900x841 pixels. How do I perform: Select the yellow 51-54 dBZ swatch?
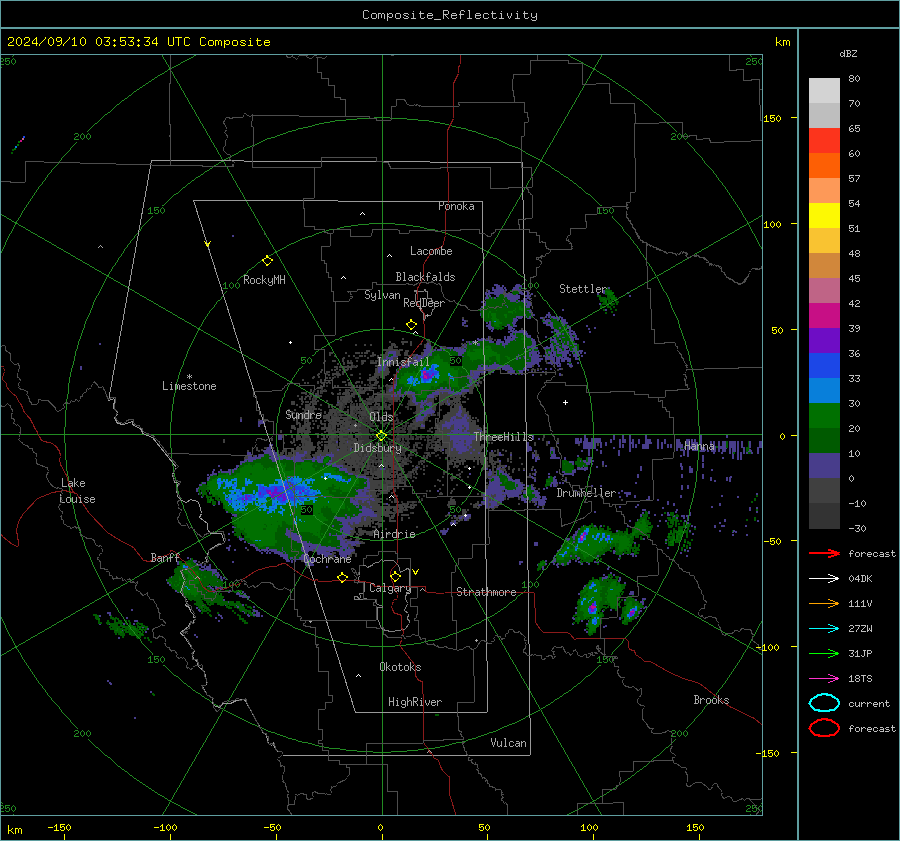pos(824,216)
